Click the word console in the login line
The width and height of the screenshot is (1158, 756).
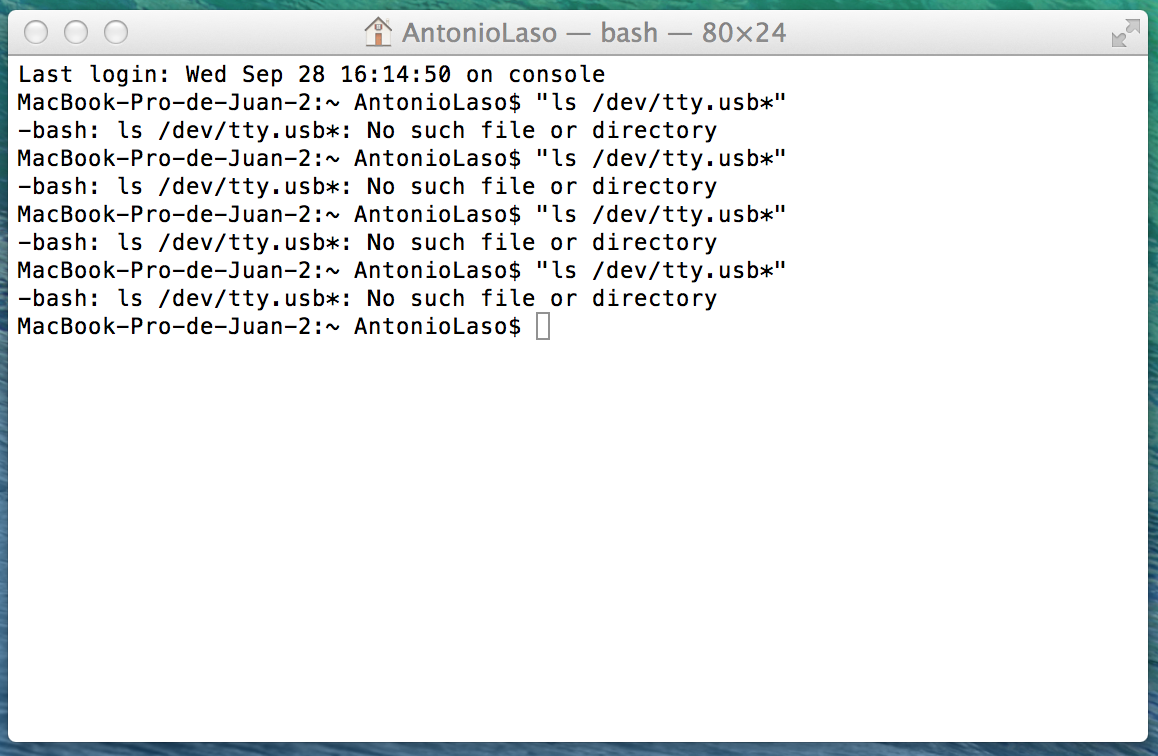pos(557,75)
